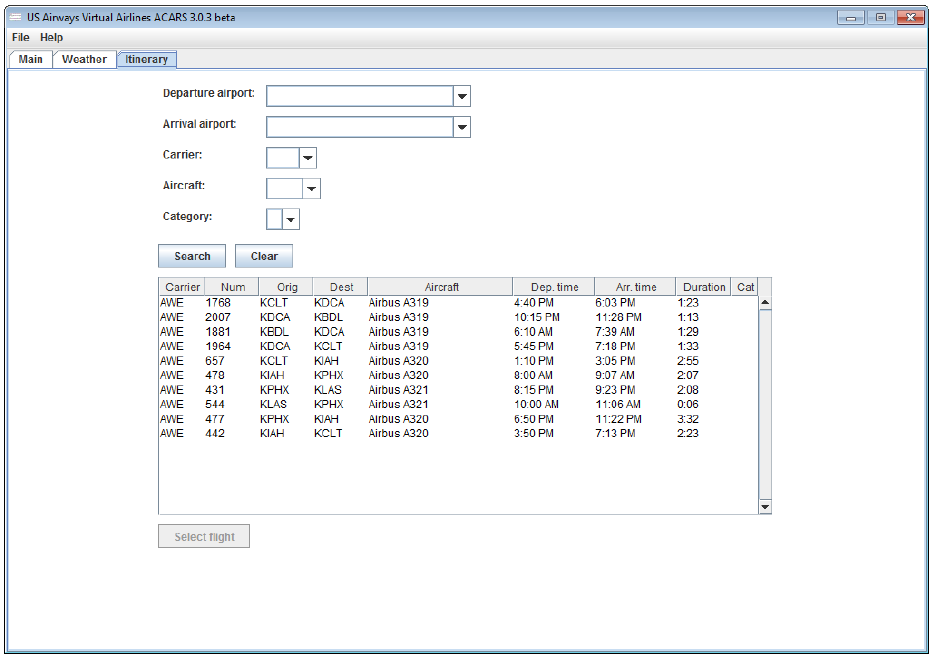Sort by the Dep. time column header
This screenshot has height=662, width=937.
coord(555,287)
